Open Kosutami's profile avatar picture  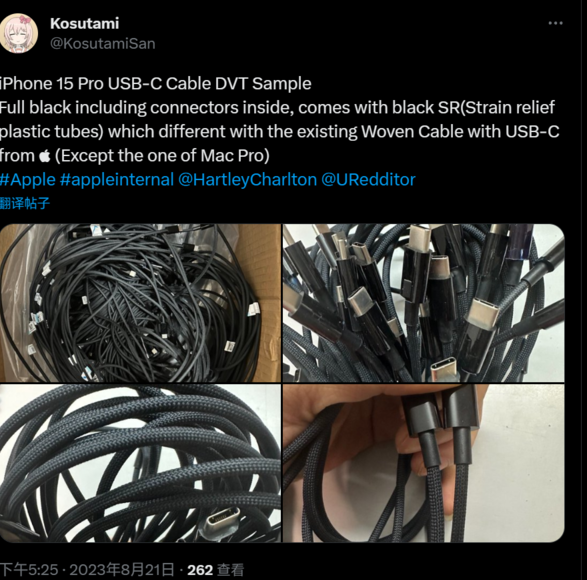tap(18, 34)
